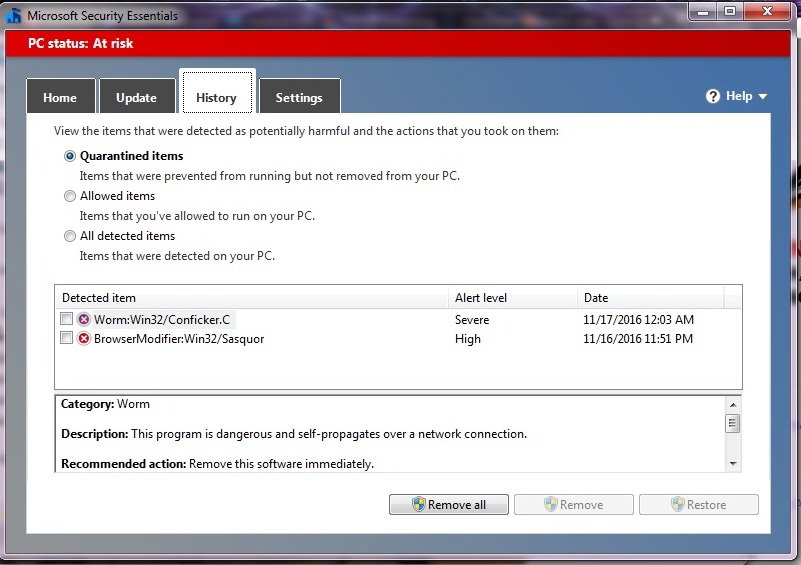The width and height of the screenshot is (801, 565).
Task: Select the Worm:Win32/Conficker.C row name
Action: click(162, 320)
